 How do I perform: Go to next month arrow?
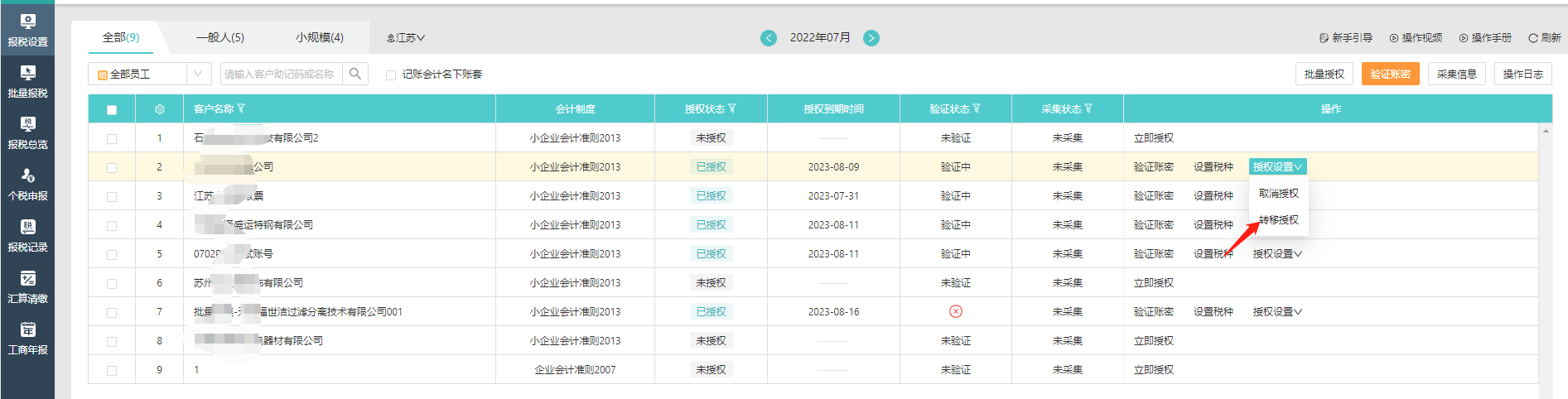coord(871,38)
